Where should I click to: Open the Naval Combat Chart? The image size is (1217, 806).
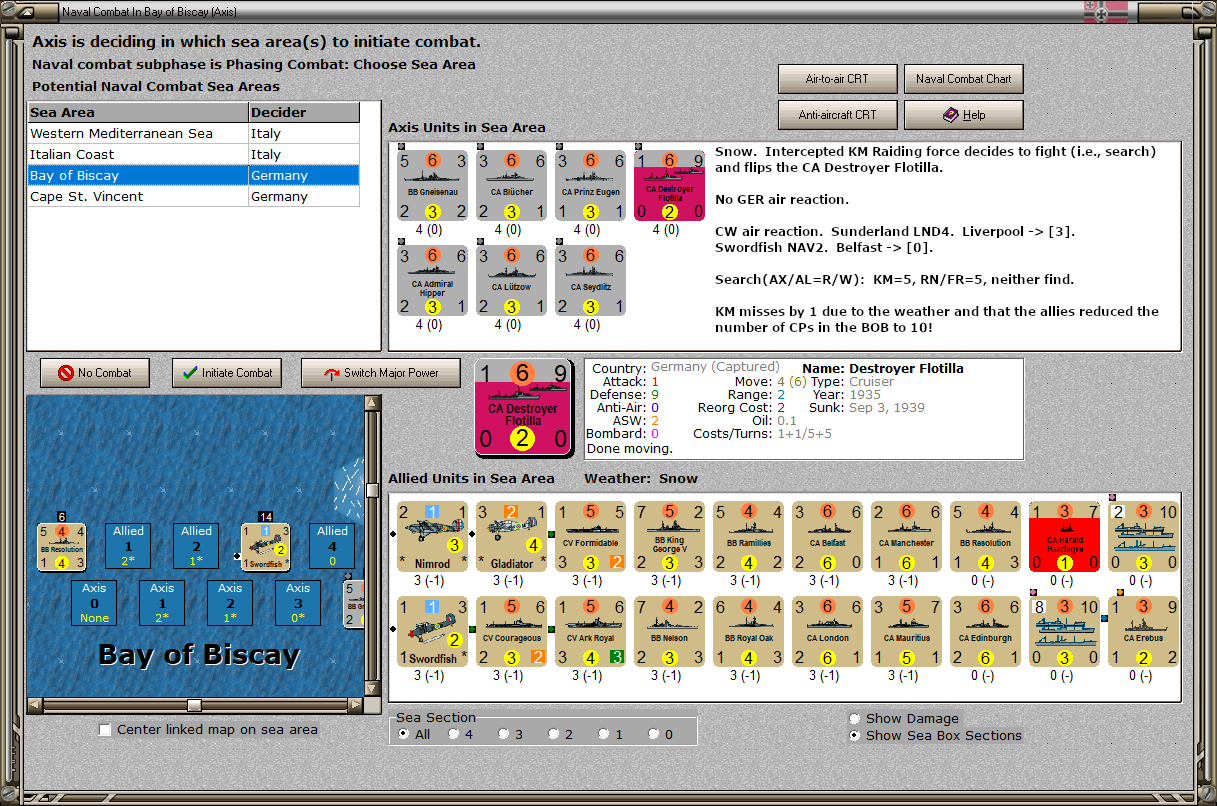[964, 79]
